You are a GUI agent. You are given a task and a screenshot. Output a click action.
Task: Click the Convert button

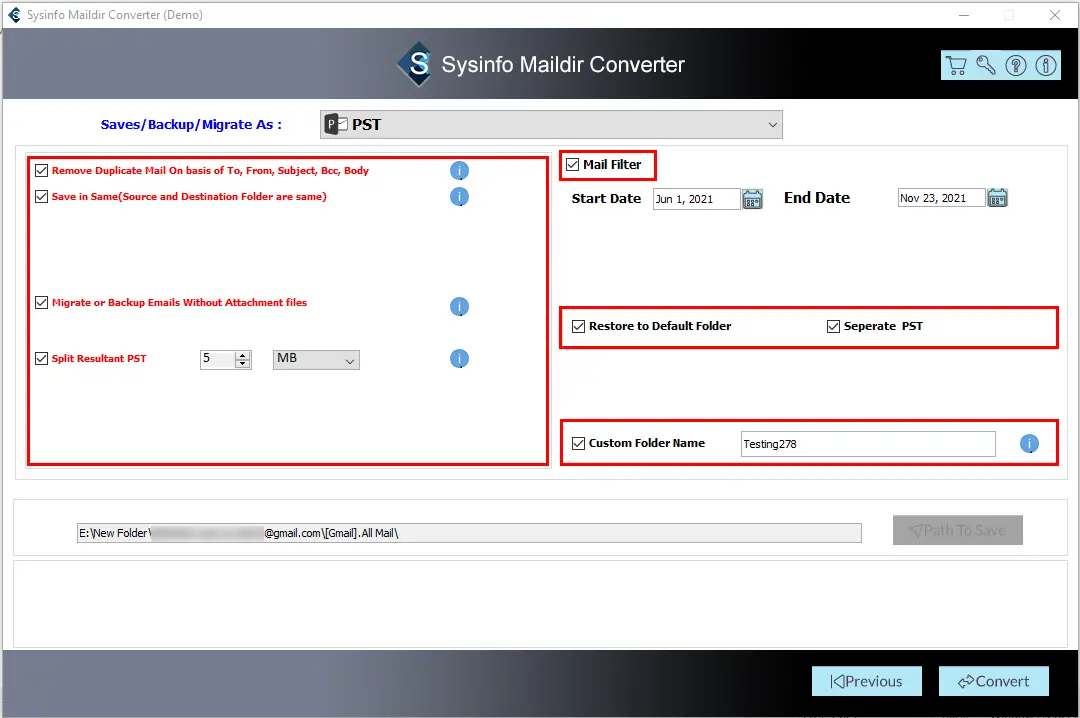(x=994, y=681)
